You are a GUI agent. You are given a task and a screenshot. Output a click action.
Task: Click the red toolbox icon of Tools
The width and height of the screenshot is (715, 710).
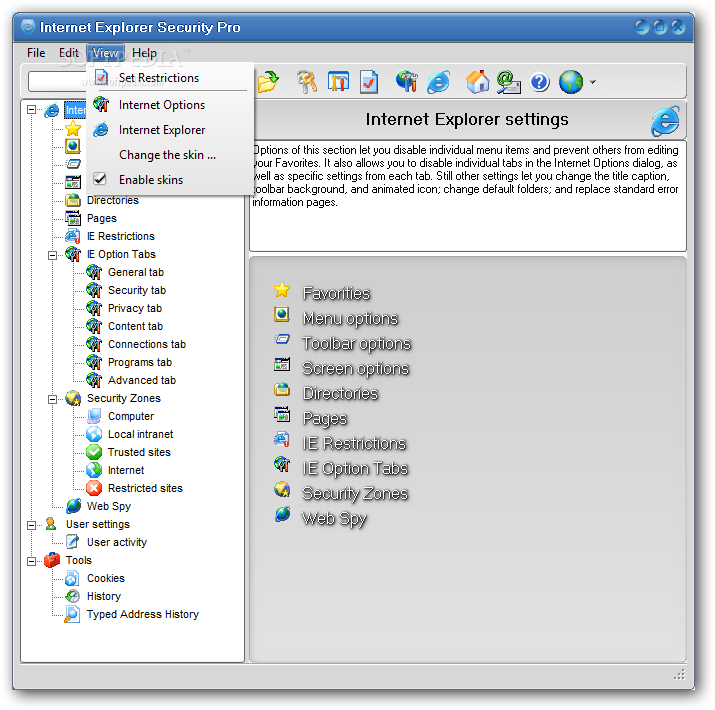point(52,560)
